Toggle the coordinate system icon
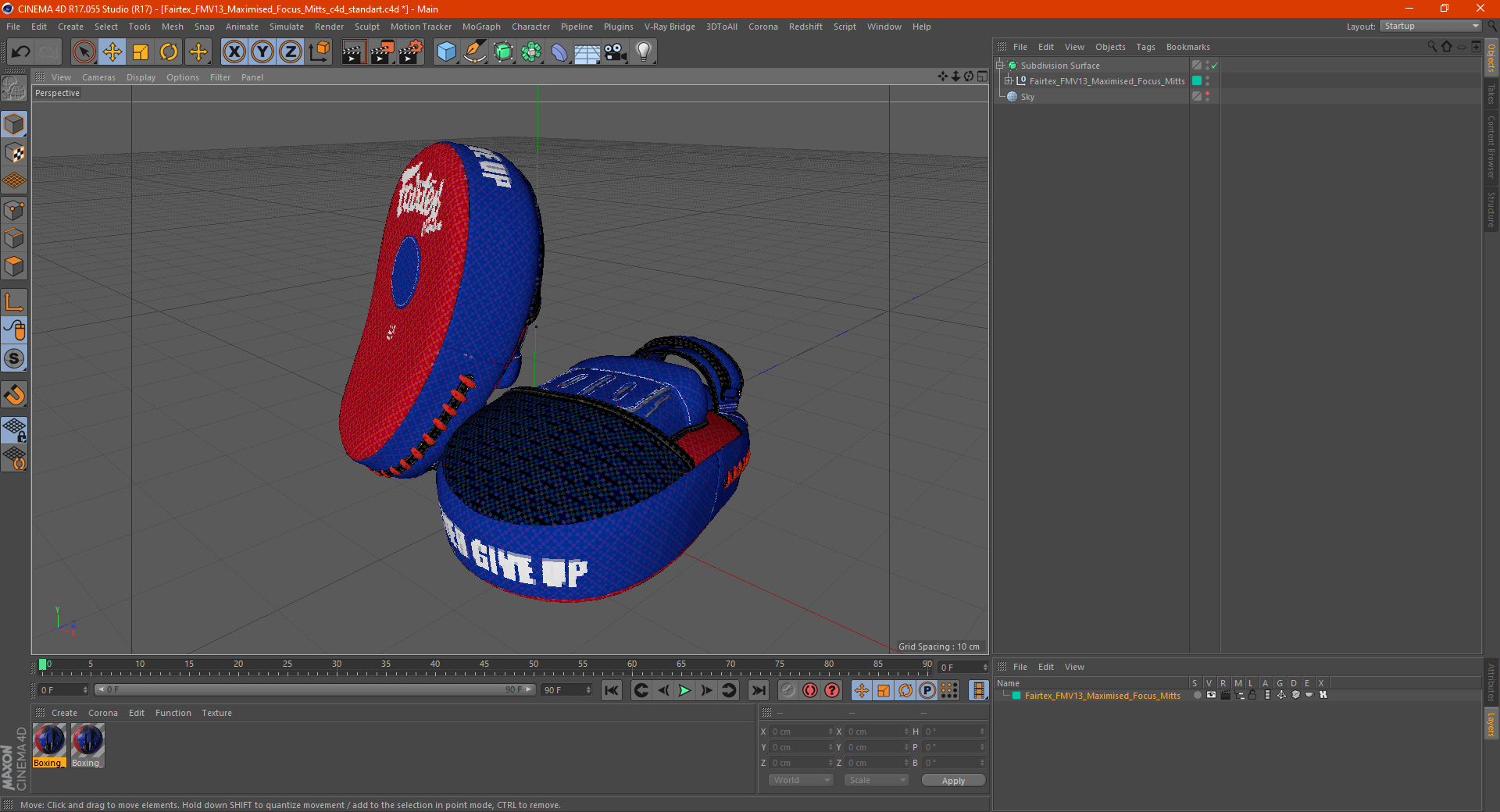Screen dimensions: 1500x812 pyautogui.click(x=319, y=52)
